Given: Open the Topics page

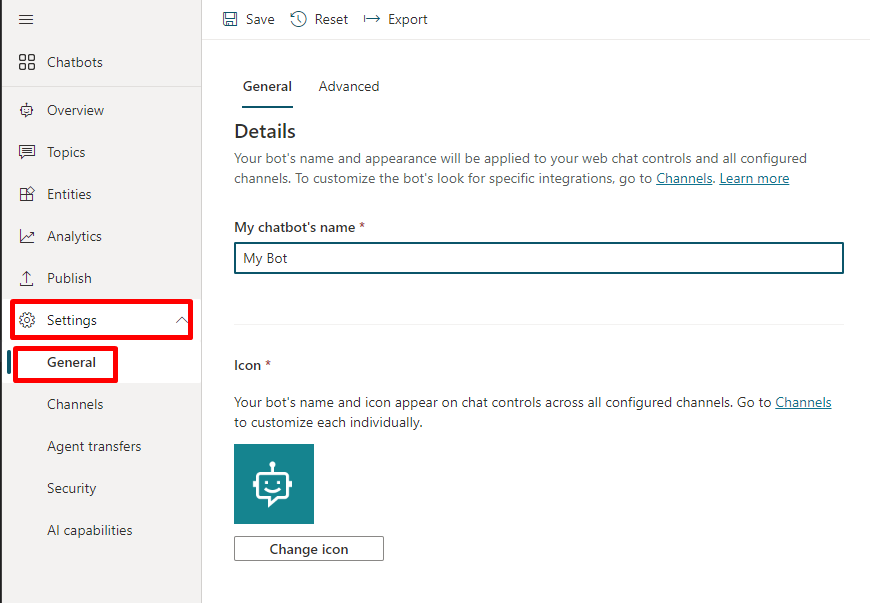Looking at the screenshot, I should click(x=66, y=153).
